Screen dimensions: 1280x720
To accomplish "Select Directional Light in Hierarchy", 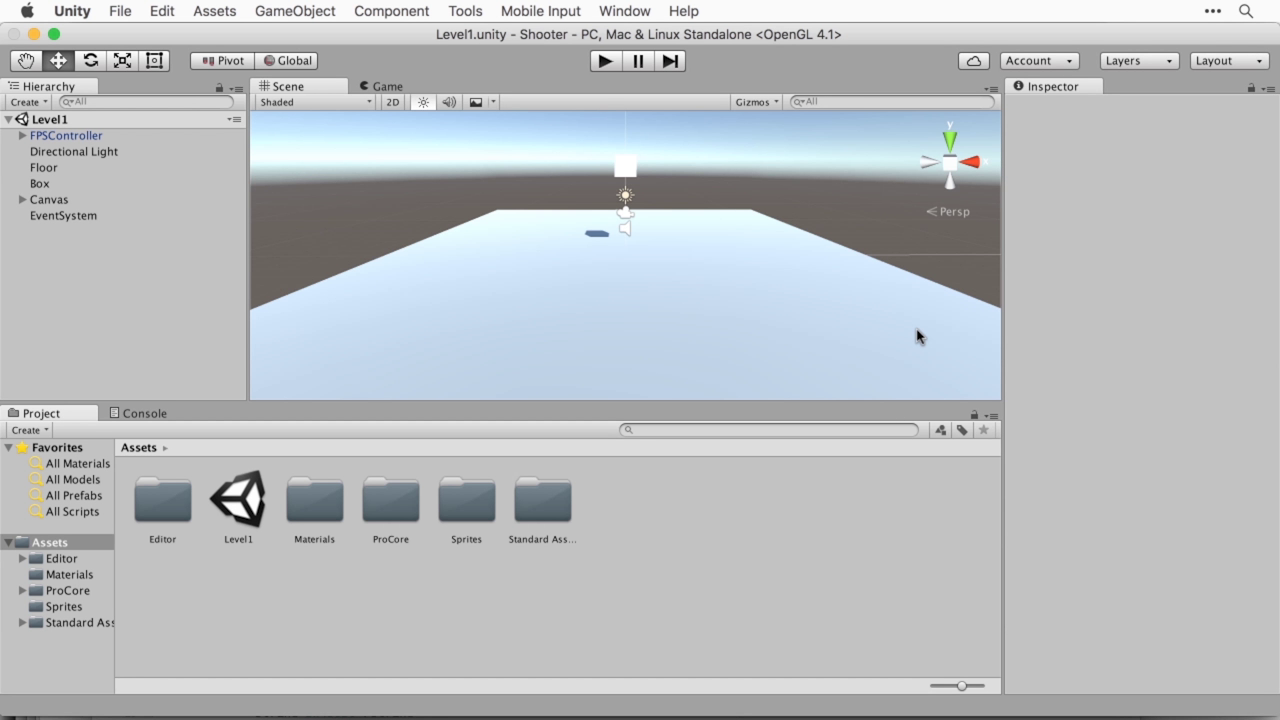I will point(74,152).
